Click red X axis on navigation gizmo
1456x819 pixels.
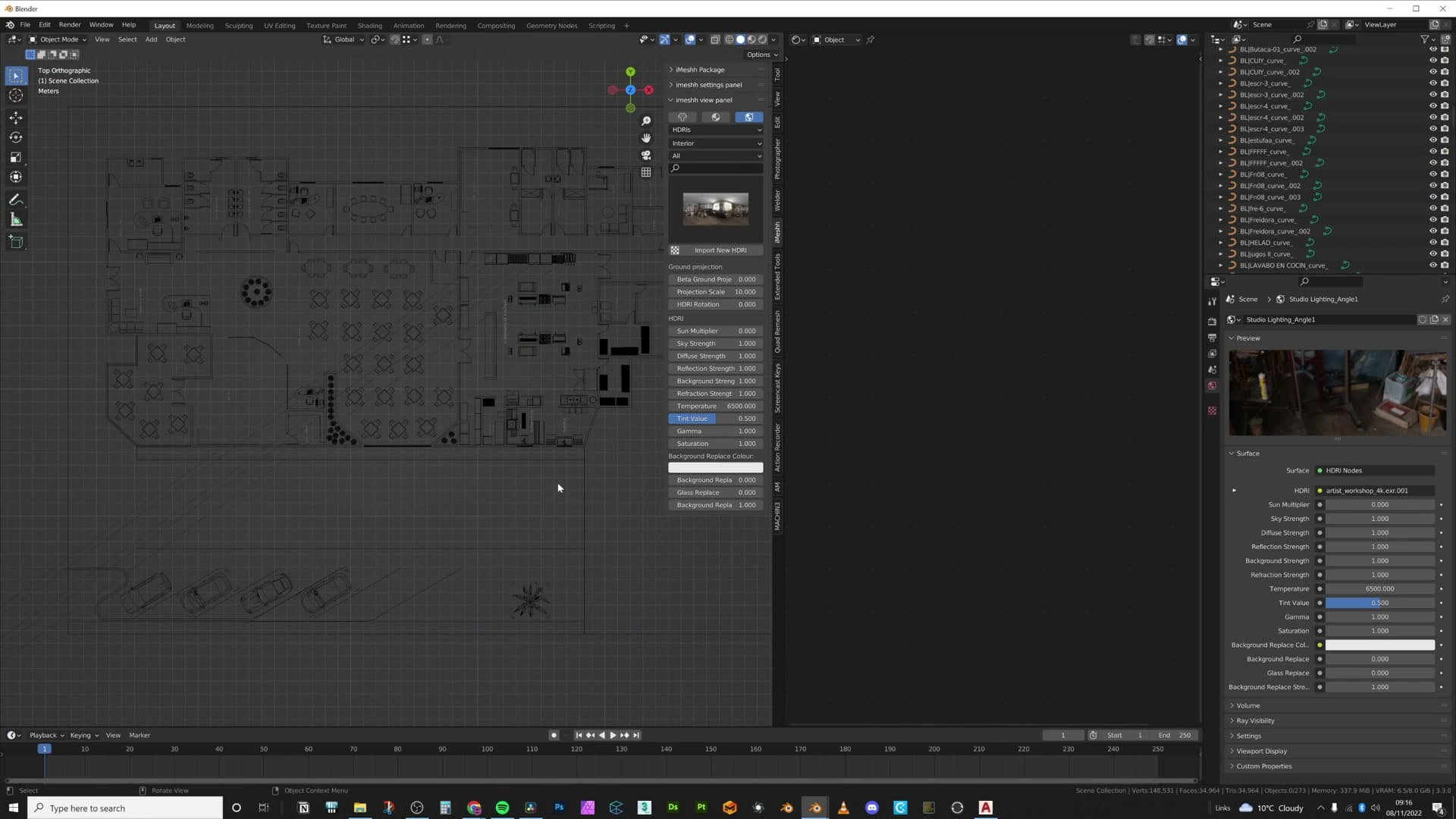click(648, 90)
